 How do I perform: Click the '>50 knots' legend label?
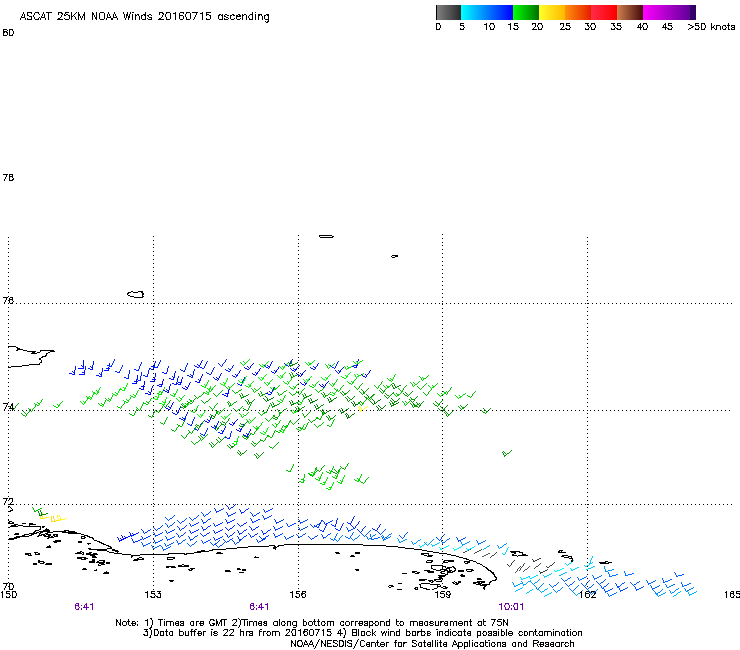pyautogui.click(x=711, y=27)
